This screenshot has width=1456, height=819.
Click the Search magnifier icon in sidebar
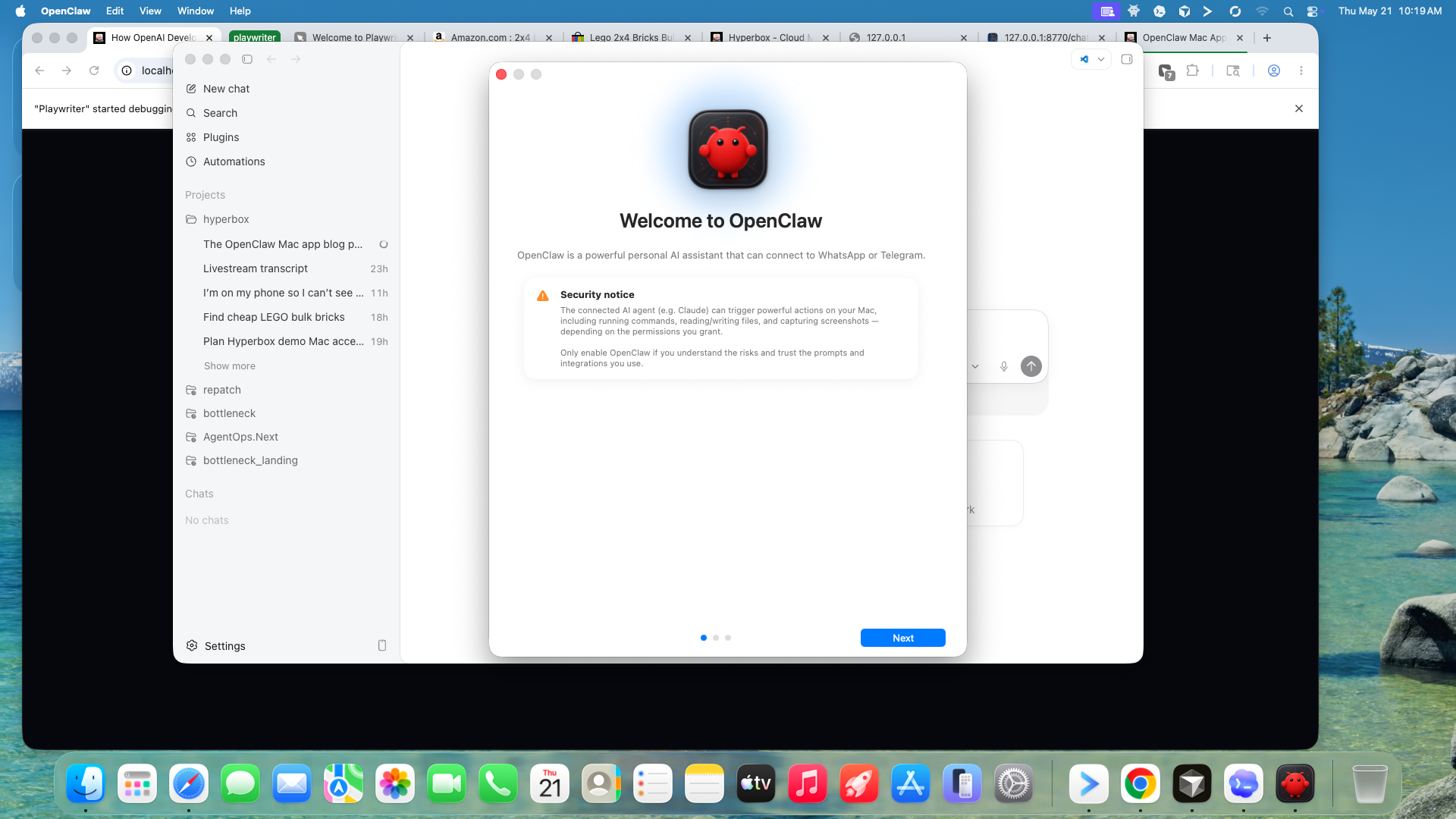(x=191, y=113)
